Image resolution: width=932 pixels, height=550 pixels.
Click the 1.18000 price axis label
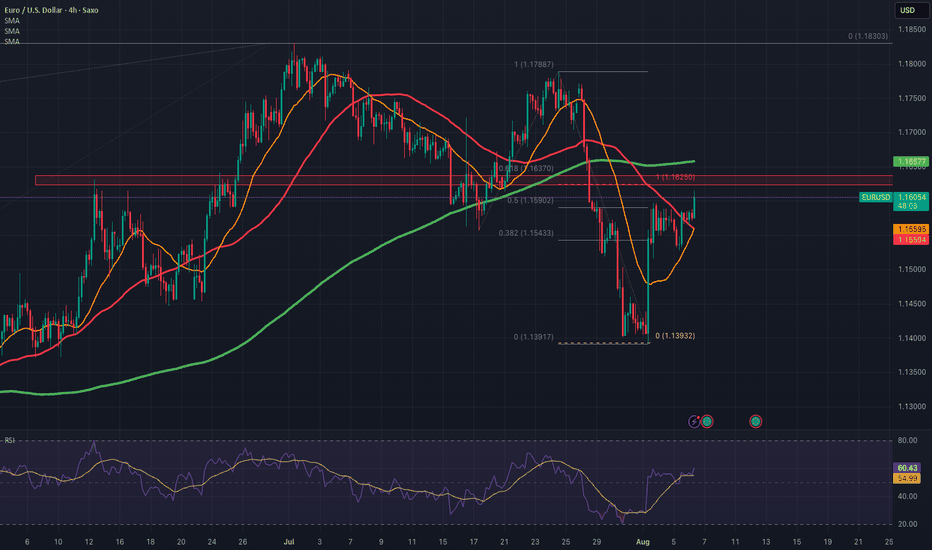pyautogui.click(x=912, y=64)
